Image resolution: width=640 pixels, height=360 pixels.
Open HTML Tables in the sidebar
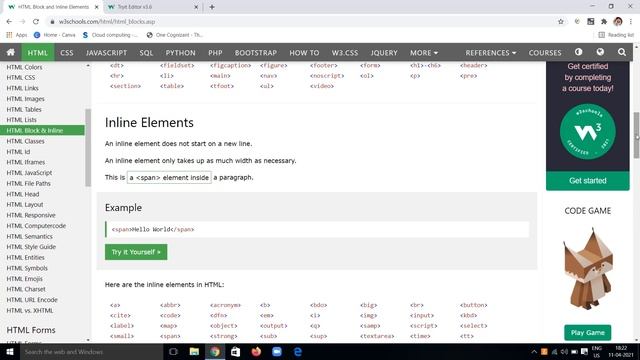[24, 109]
